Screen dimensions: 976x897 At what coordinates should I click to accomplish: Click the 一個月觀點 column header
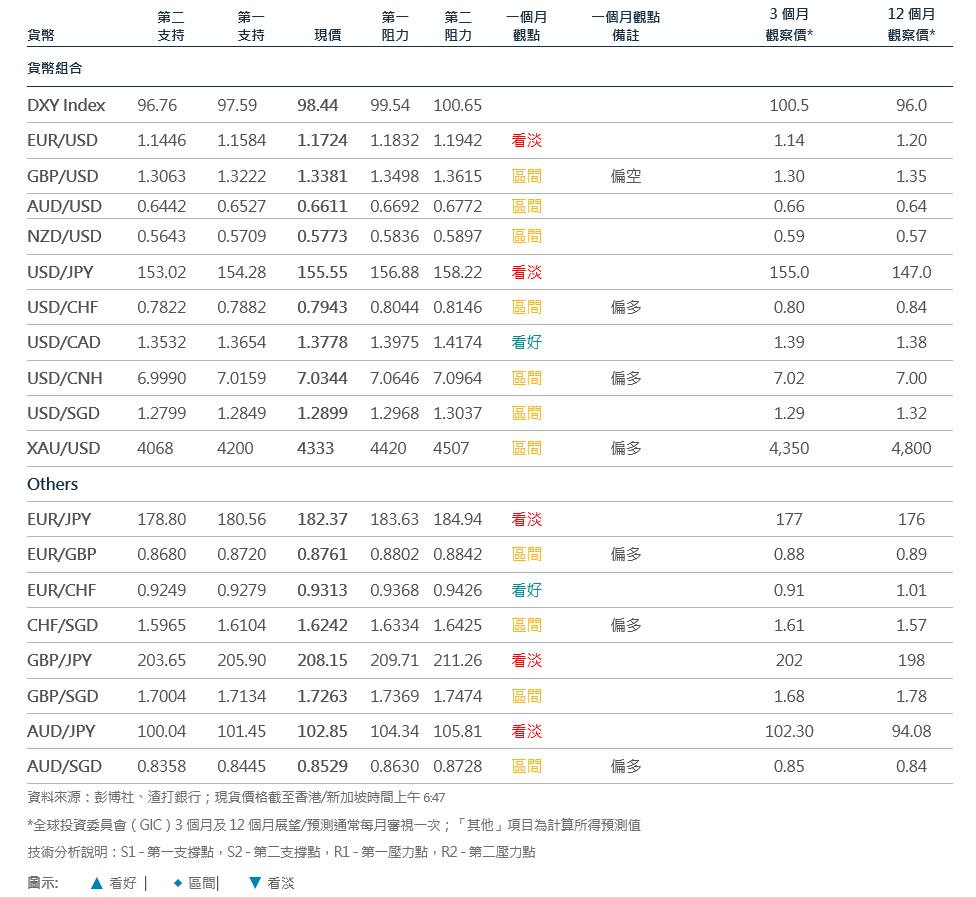(x=526, y=26)
